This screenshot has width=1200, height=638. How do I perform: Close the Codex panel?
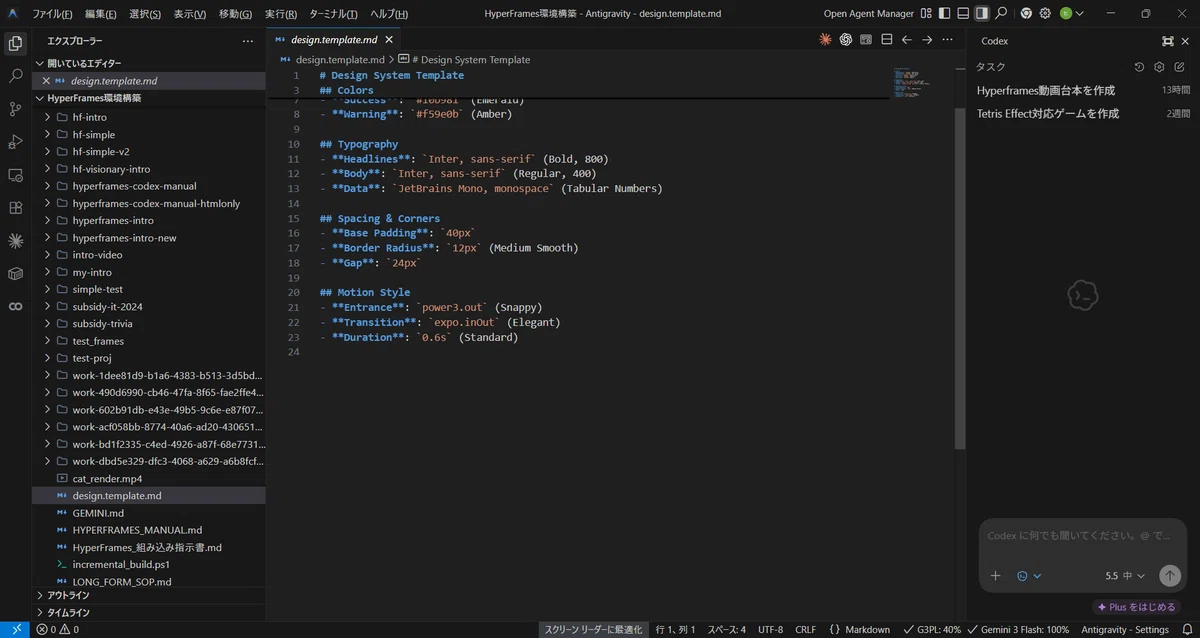click(1187, 41)
